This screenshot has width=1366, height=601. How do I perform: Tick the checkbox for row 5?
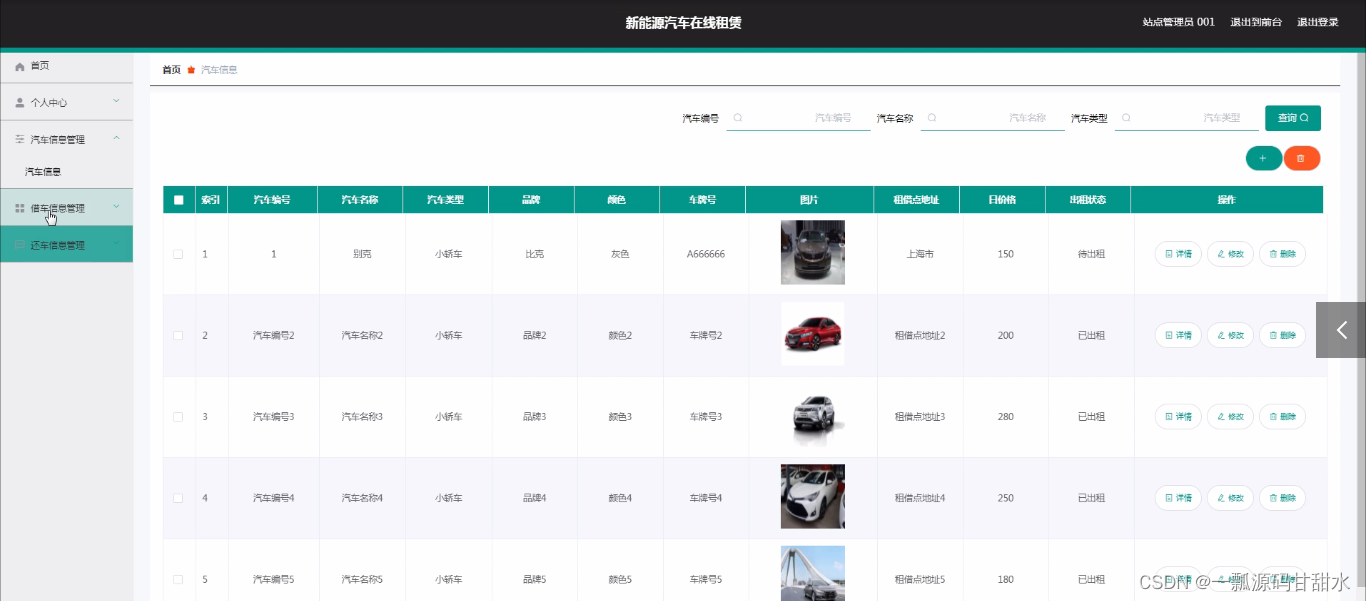(178, 579)
